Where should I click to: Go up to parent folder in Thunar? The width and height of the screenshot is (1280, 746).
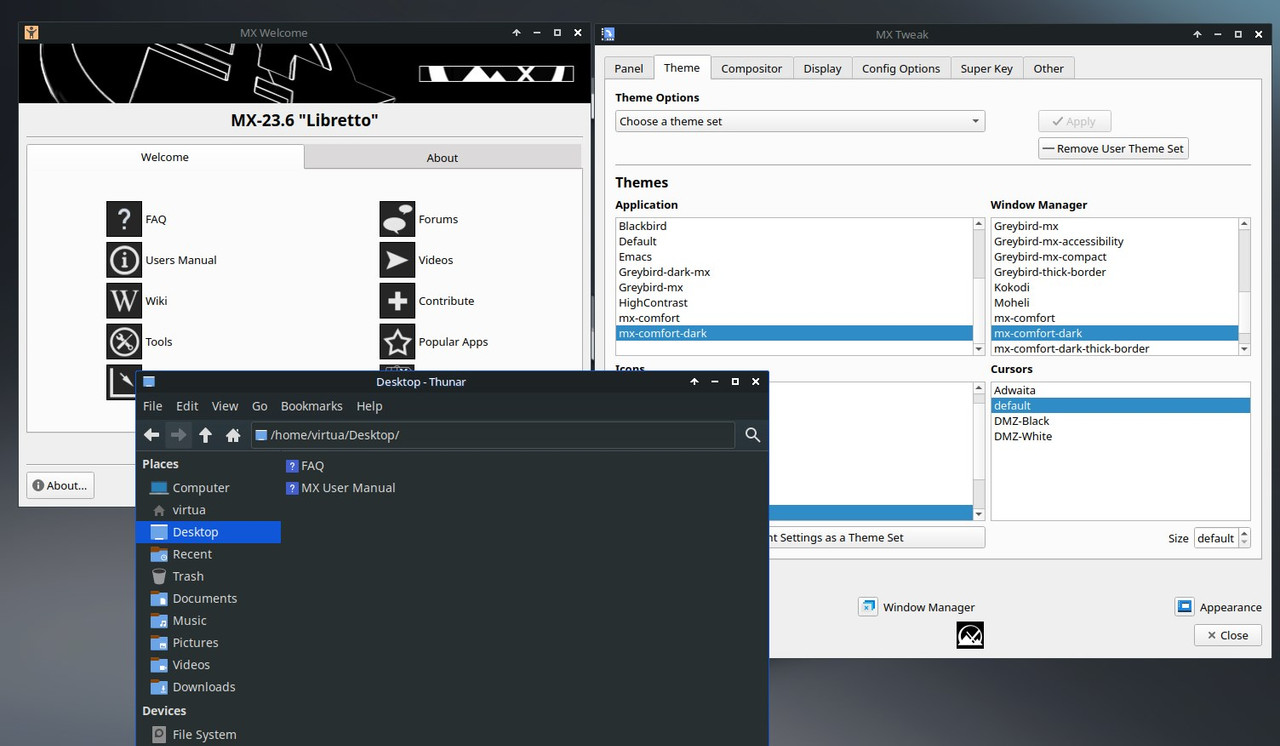(x=206, y=435)
